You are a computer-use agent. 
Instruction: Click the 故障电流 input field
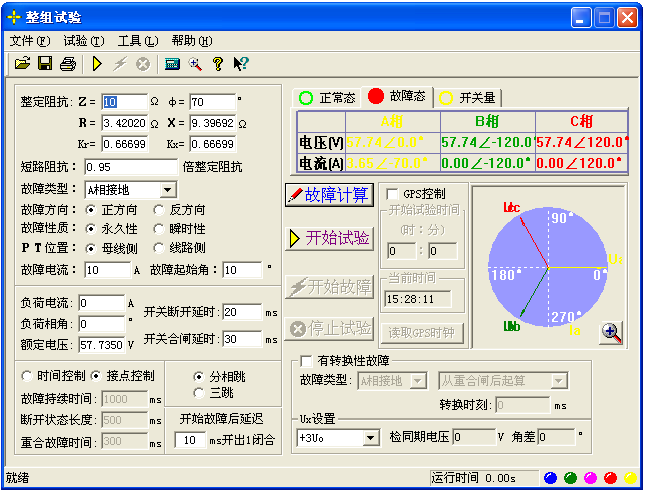(x=108, y=270)
